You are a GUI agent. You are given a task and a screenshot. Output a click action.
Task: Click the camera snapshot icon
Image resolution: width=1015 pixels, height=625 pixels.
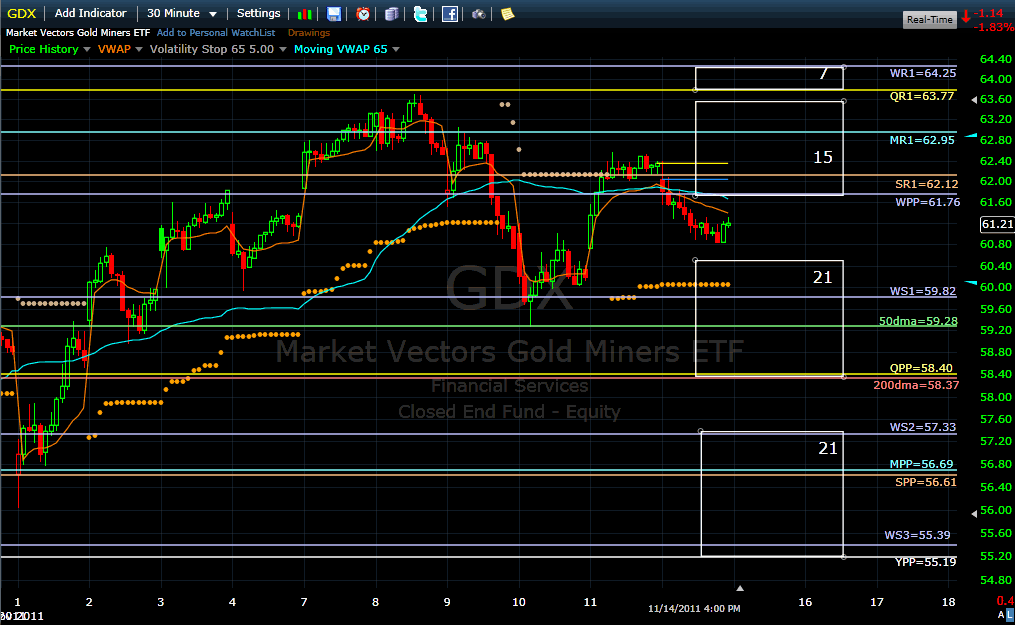(x=478, y=14)
